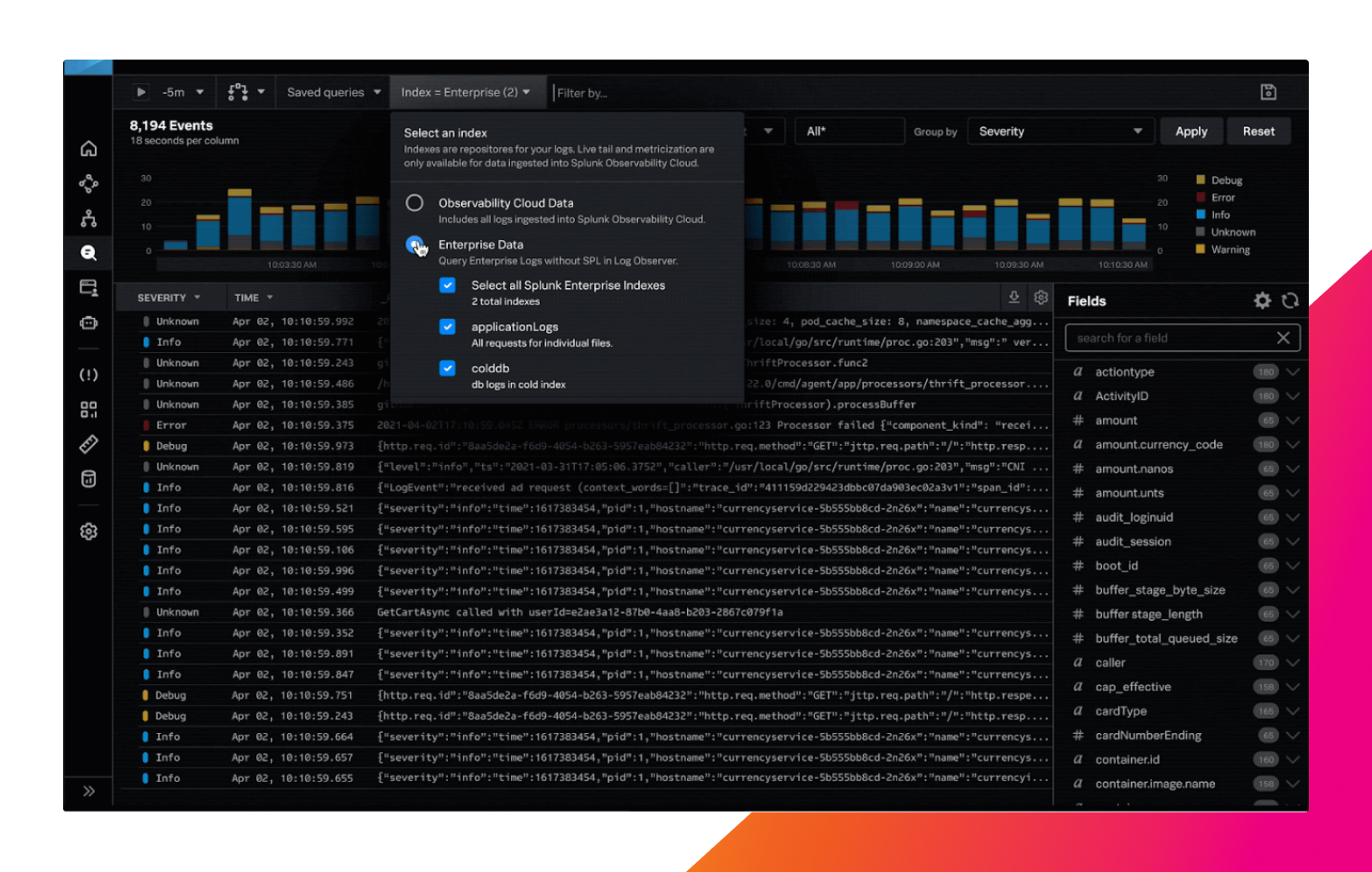
Task: Click the download icon above the log table
Action: pyautogui.click(x=1014, y=296)
